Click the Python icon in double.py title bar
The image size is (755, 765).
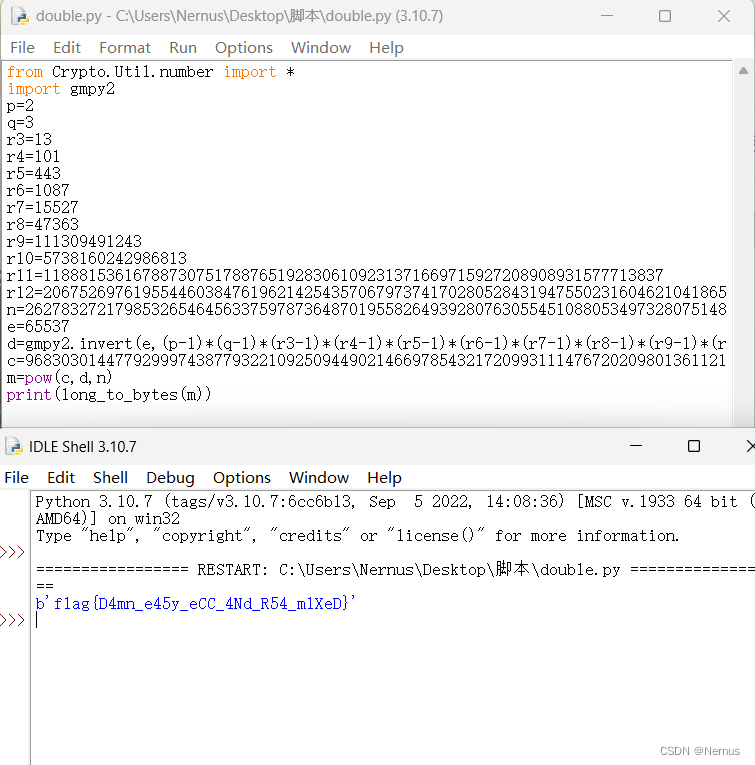tap(20, 16)
